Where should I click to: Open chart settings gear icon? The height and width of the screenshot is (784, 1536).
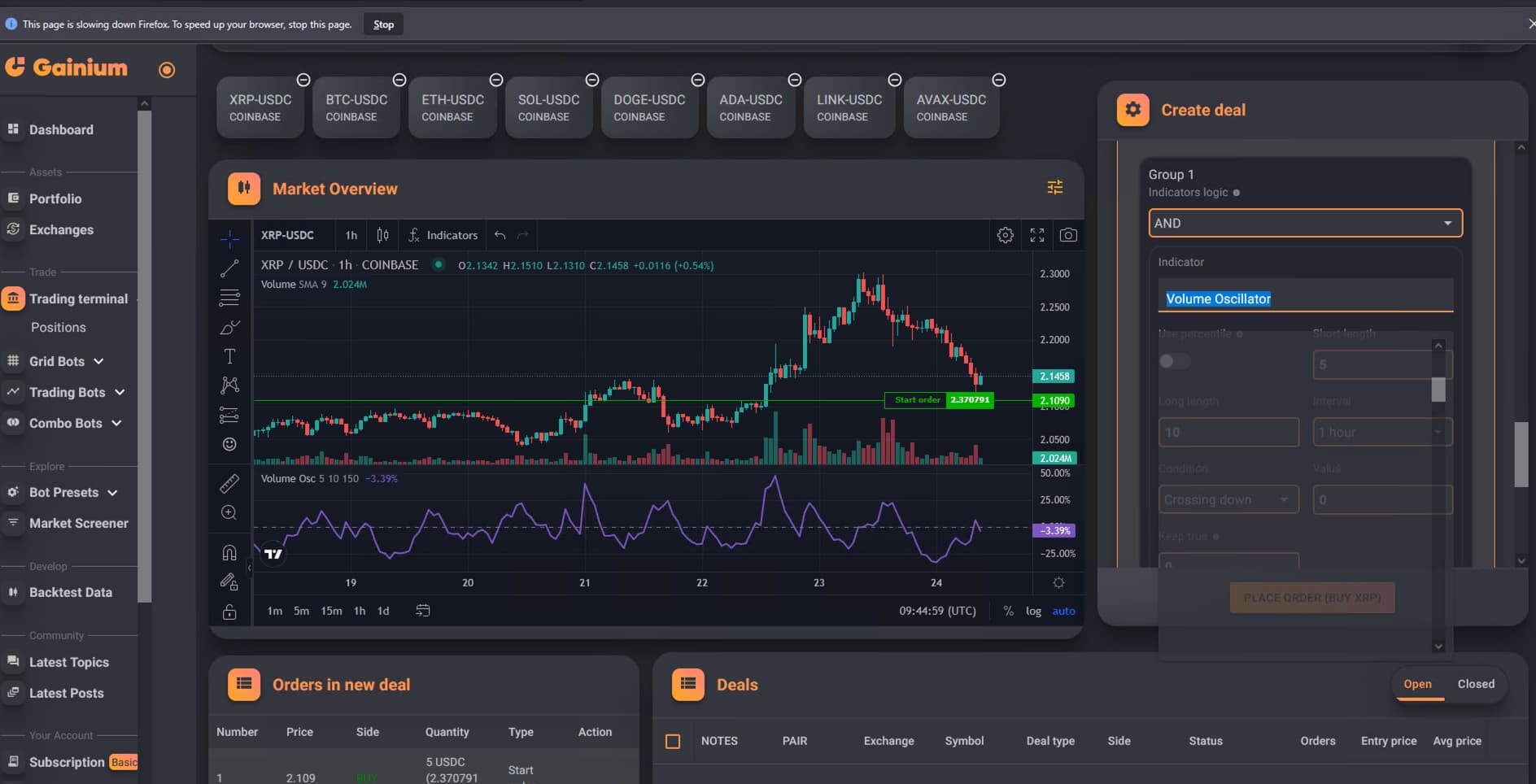1006,235
